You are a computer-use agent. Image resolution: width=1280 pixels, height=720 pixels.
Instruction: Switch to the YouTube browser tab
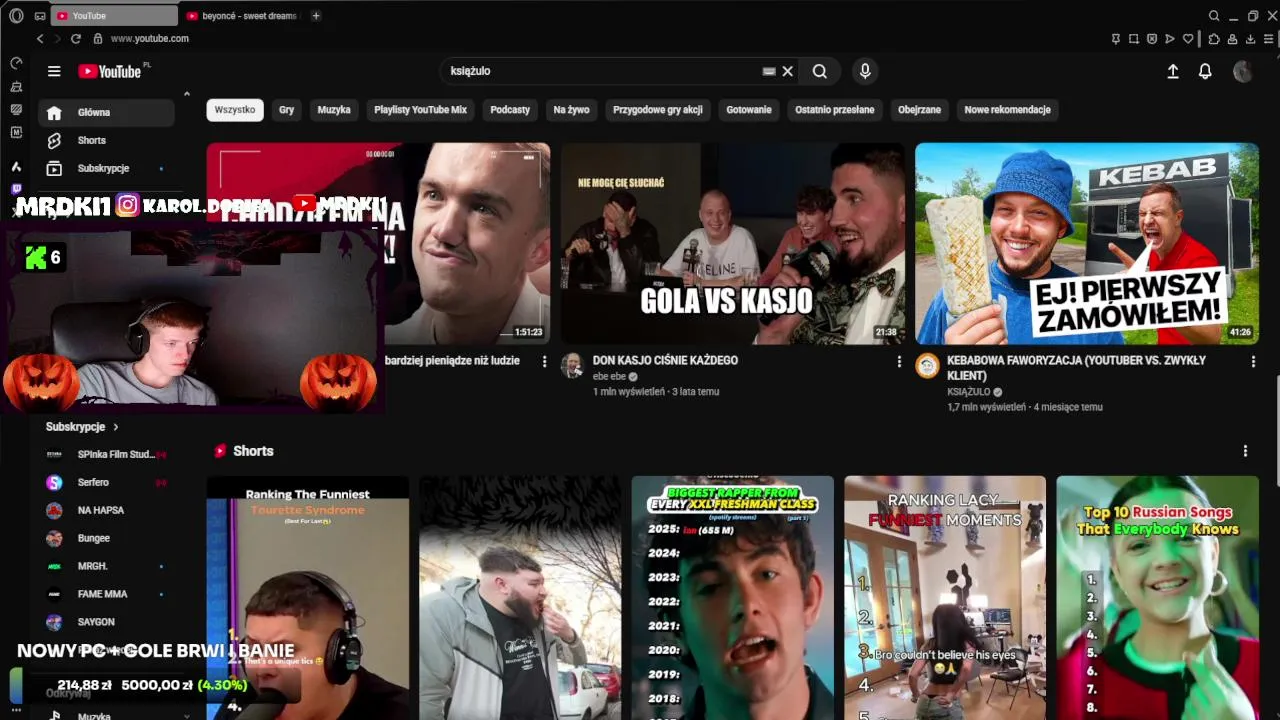pos(113,16)
